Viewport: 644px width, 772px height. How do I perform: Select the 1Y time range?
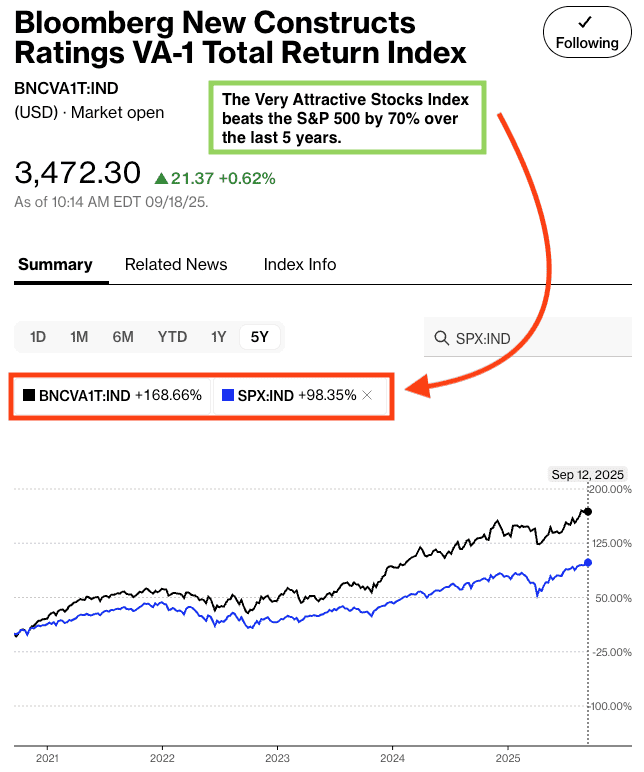(218, 337)
